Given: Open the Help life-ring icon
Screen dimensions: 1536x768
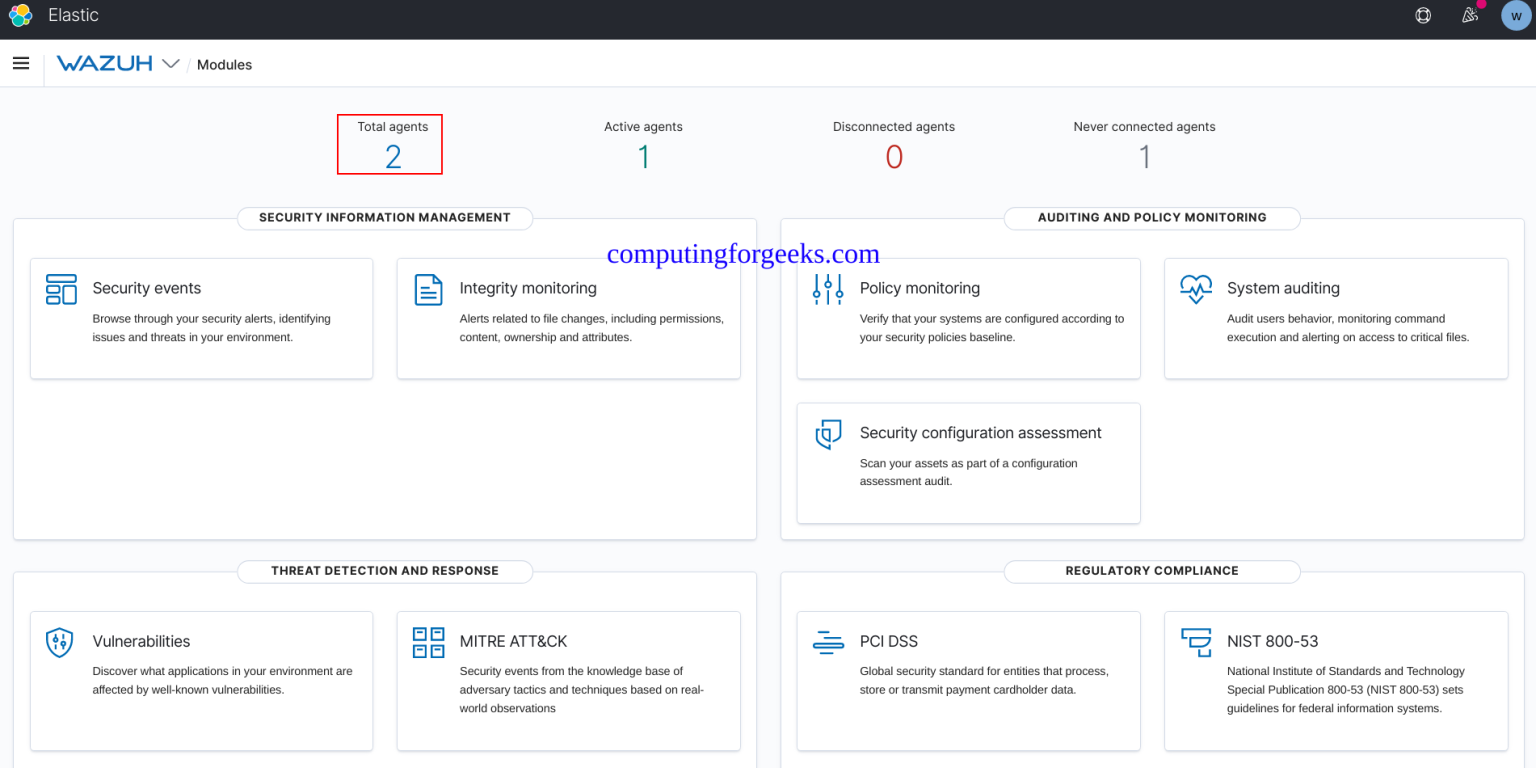Looking at the screenshot, I should click(1423, 15).
